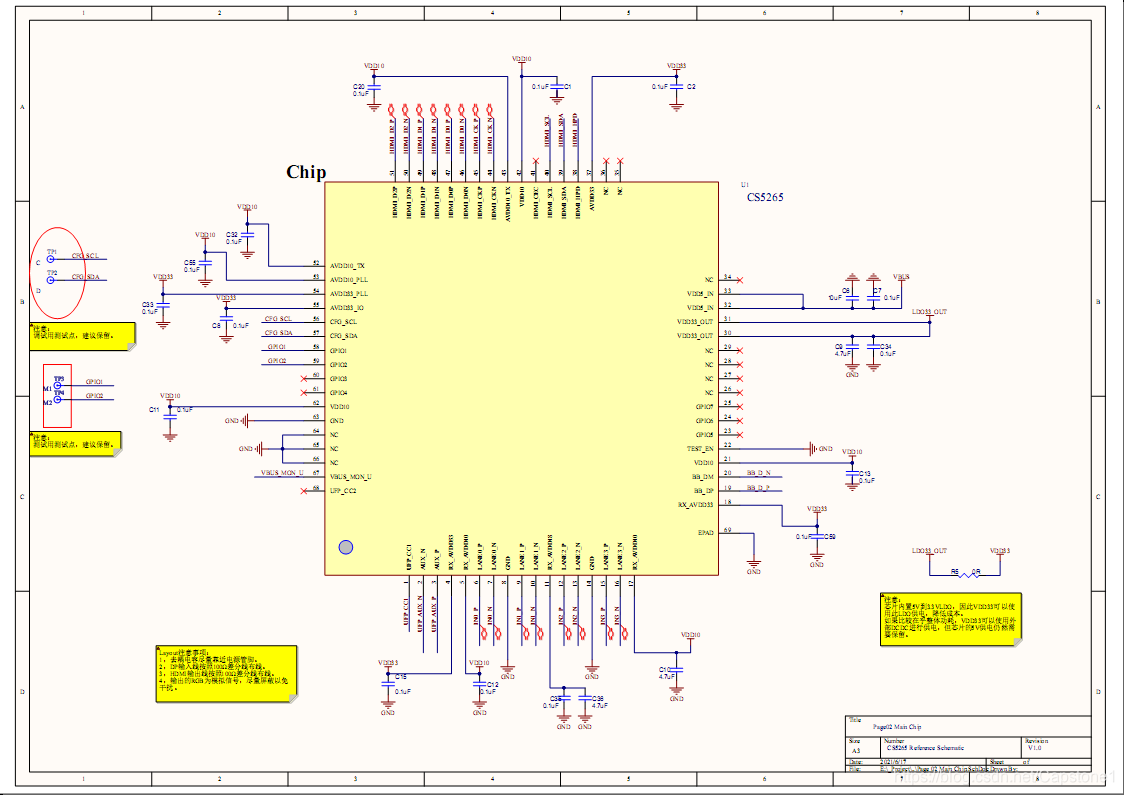
Task: Select the GND symbol below the EPAD pin
Action: tap(753, 567)
